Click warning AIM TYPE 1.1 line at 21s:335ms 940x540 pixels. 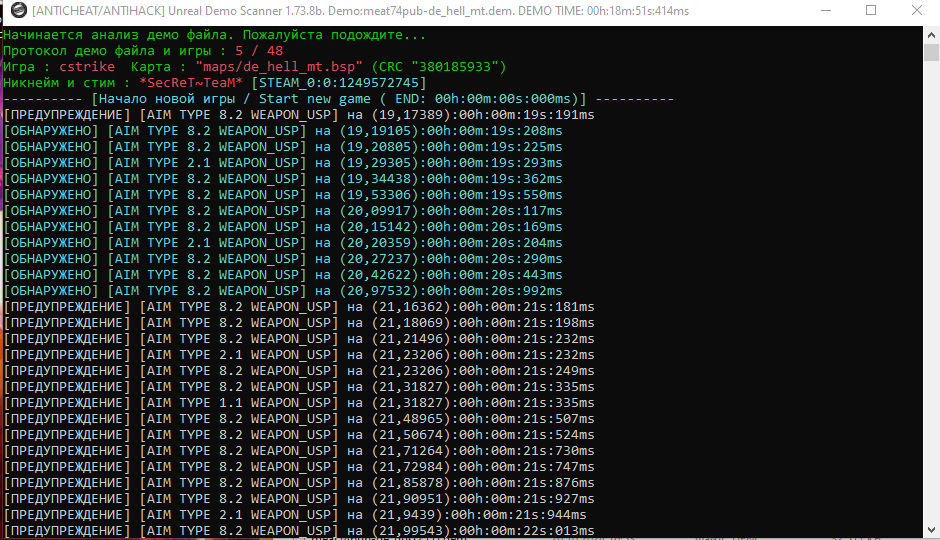point(299,403)
